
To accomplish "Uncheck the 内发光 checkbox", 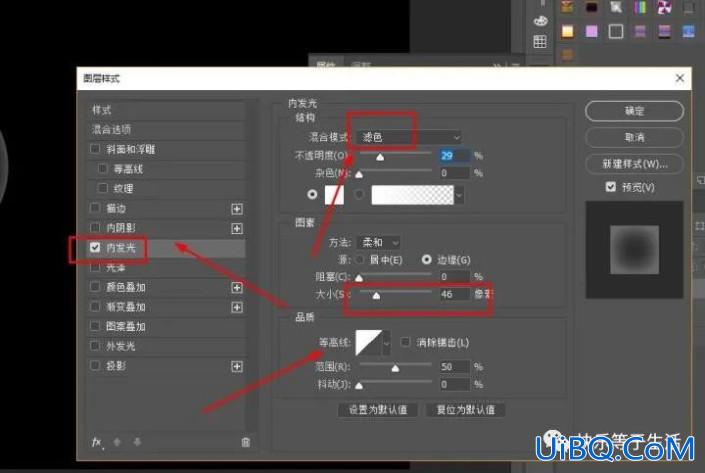I will tap(95, 247).
